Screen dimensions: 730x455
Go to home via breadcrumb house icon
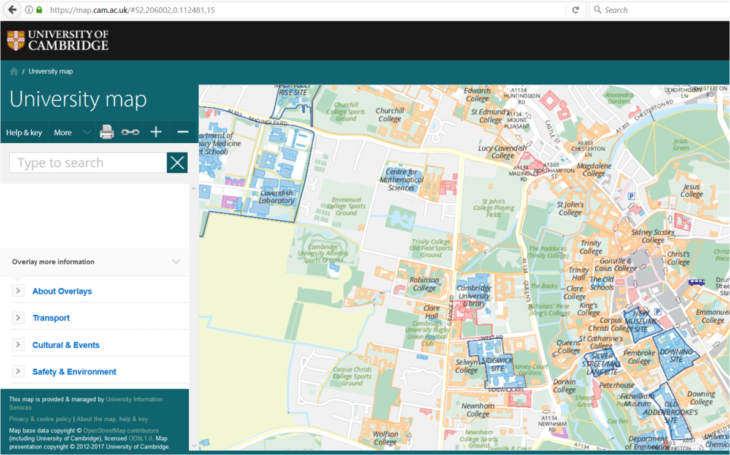14,71
